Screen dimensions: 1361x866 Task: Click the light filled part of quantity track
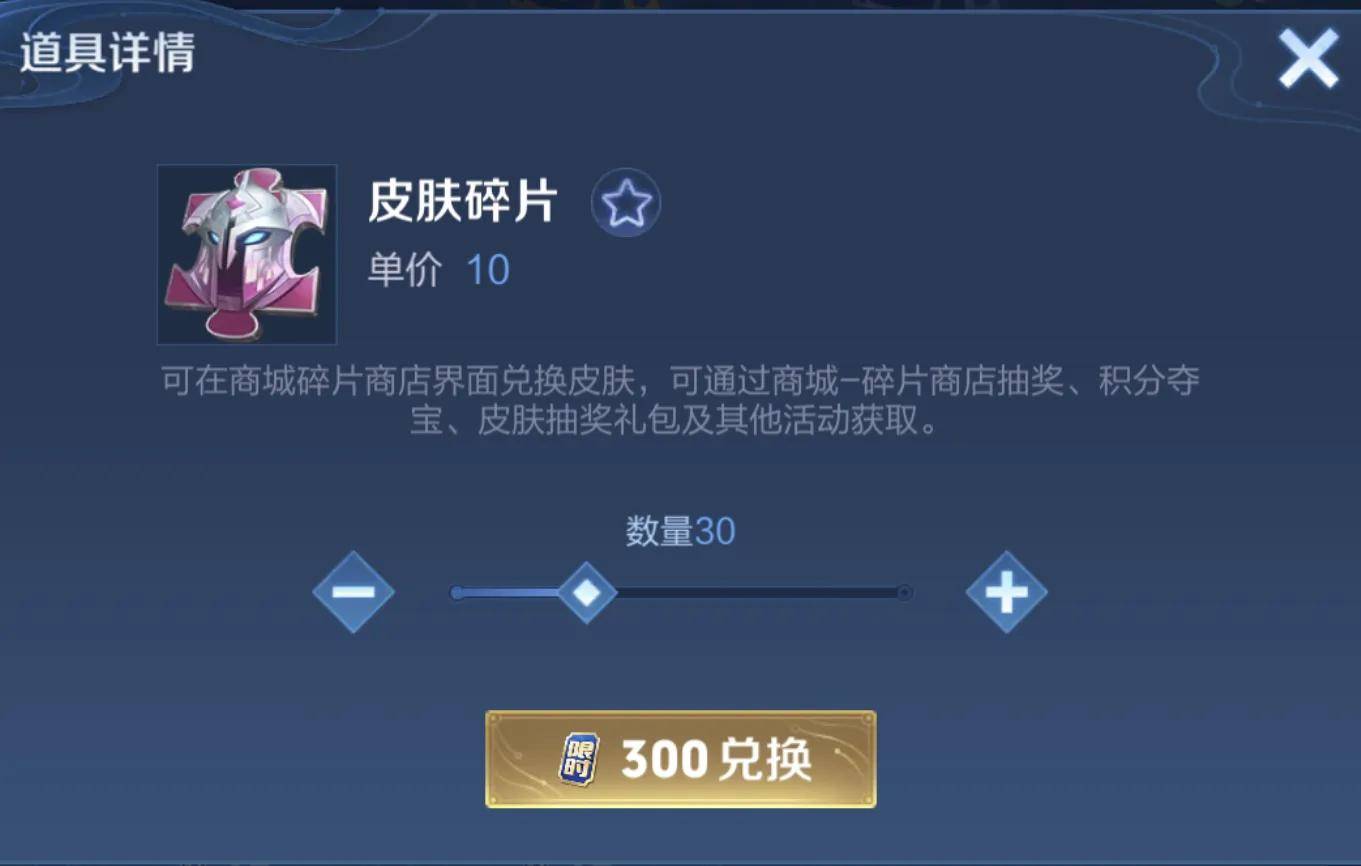510,593
